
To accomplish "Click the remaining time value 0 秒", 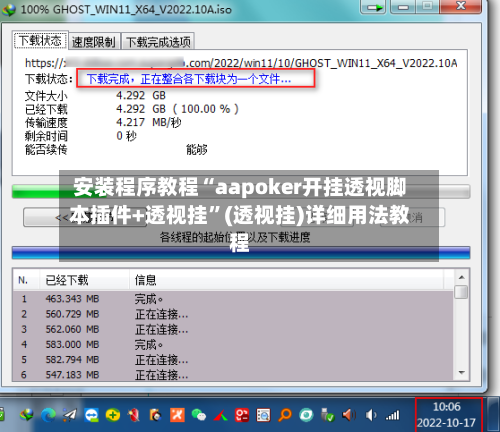I will click(127, 136).
